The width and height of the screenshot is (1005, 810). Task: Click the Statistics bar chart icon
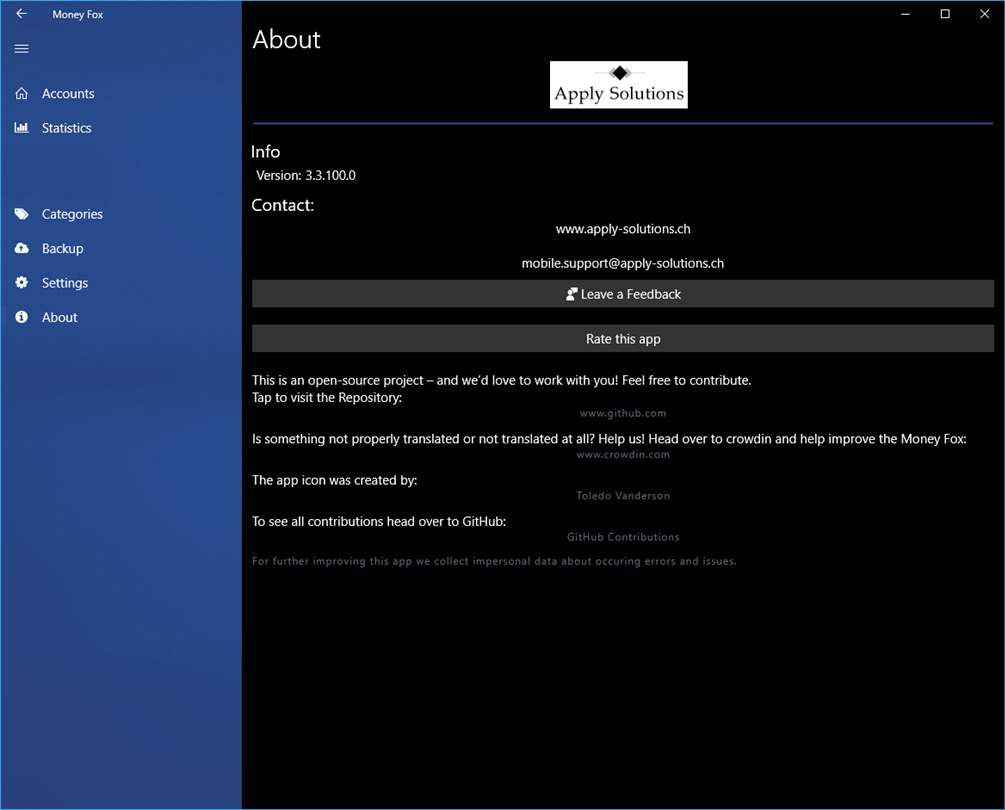pos(21,128)
